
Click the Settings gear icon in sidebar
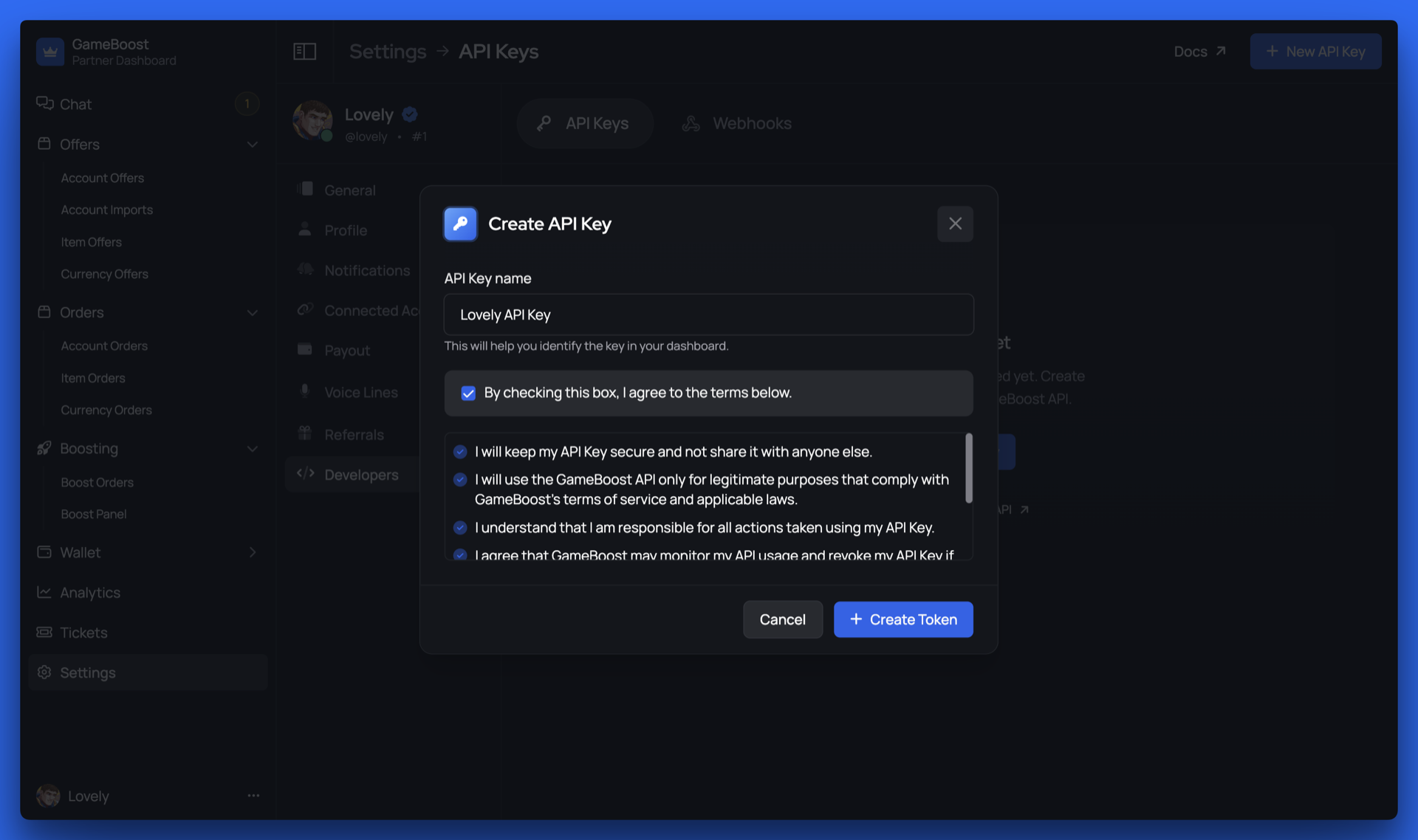(x=44, y=672)
